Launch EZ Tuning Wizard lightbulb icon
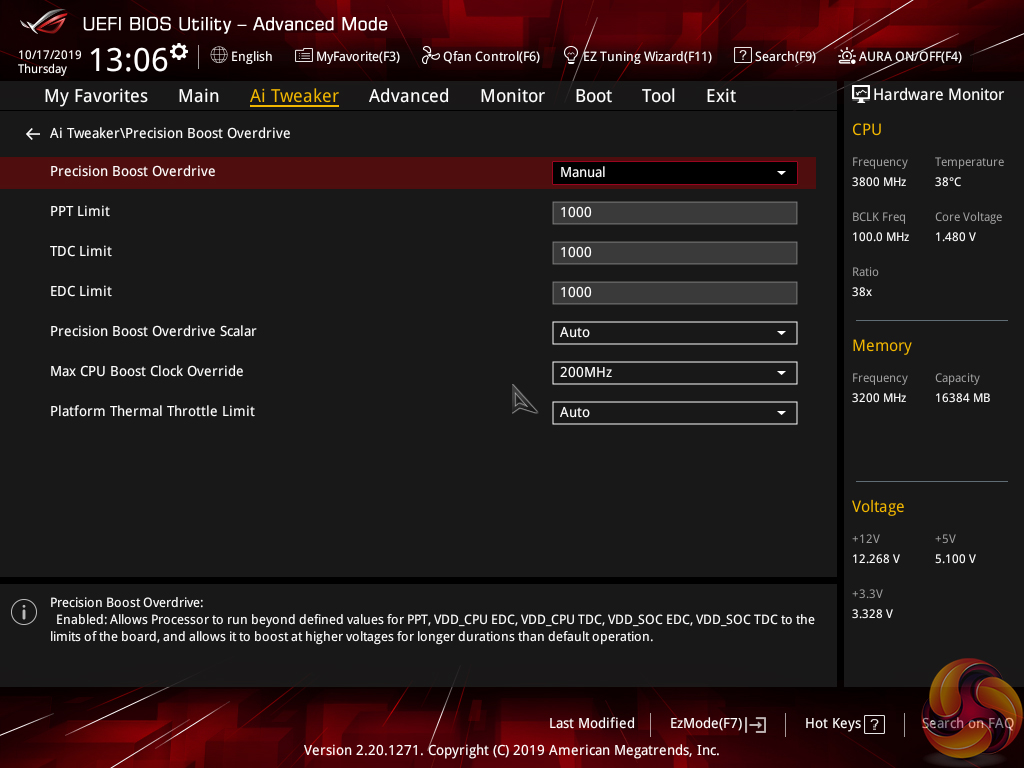The image size is (1024, 768). (571, 56)
